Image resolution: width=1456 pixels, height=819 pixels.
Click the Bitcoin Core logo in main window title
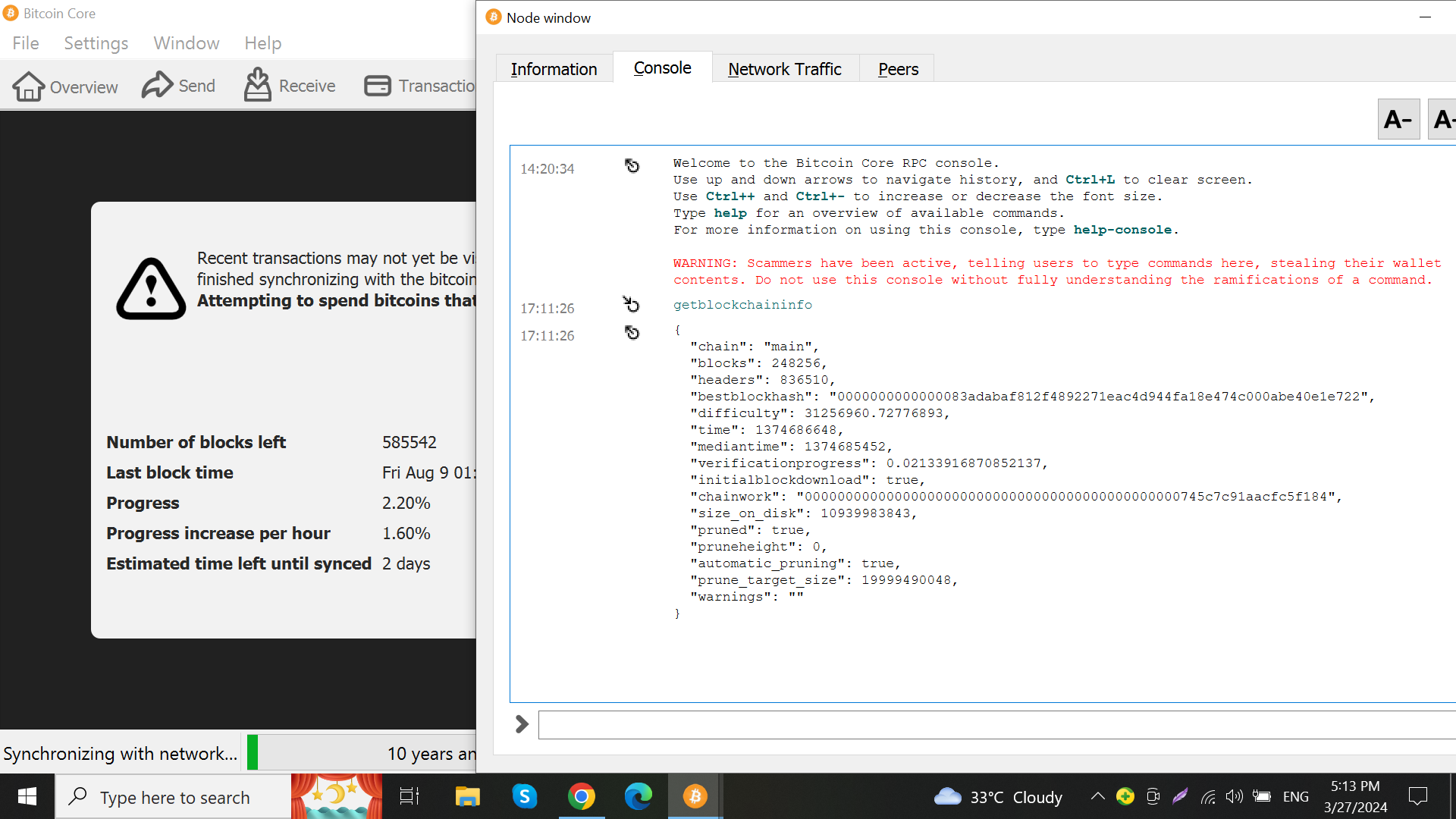pos(11,13)
